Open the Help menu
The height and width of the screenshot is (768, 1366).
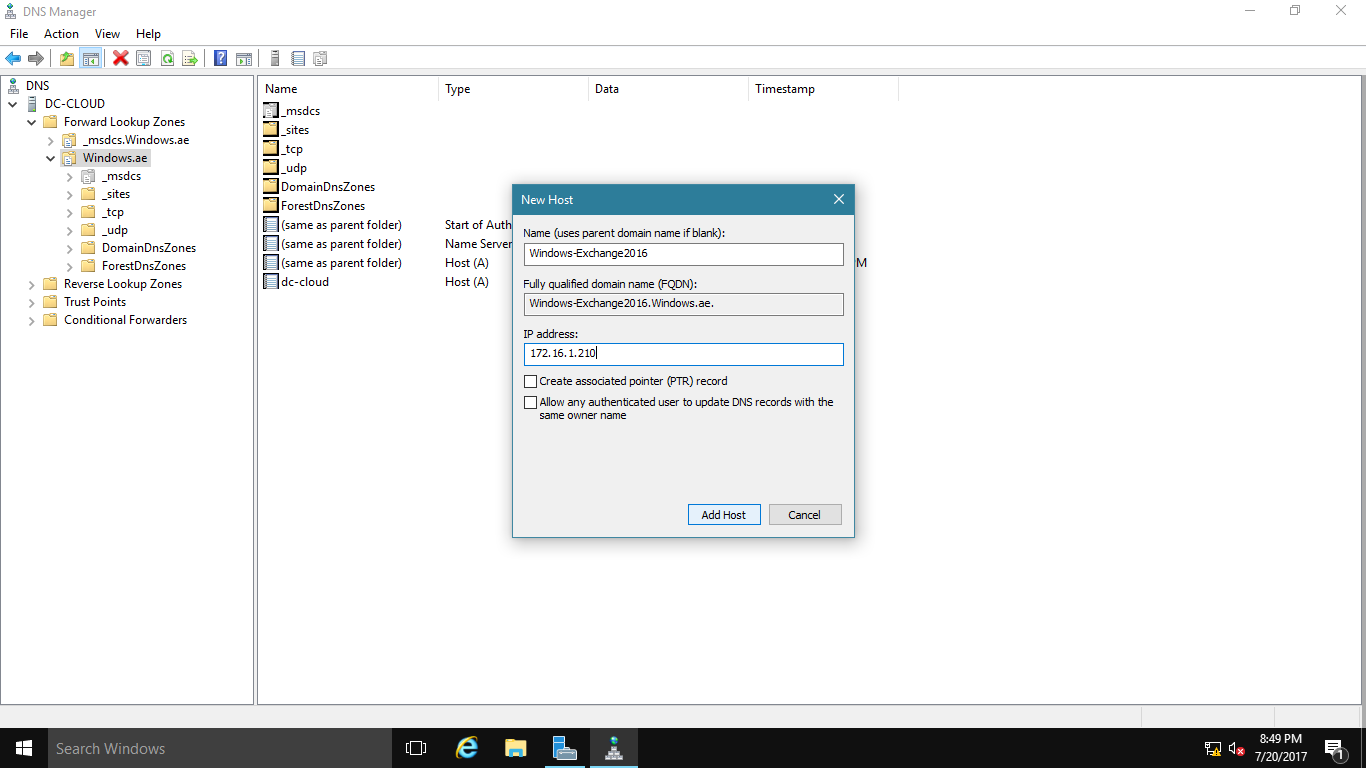(x=148, y=34)
